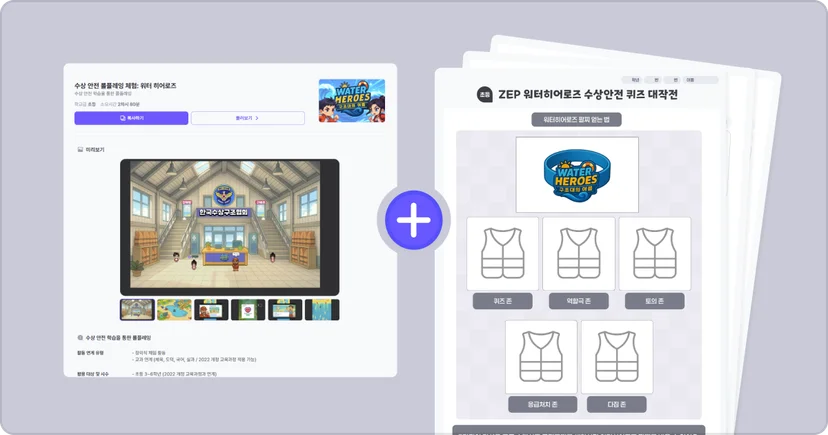Screen dimensions: 828x435
Task: Click the Water Heroes blue wristband image
Action: [577, 175]
